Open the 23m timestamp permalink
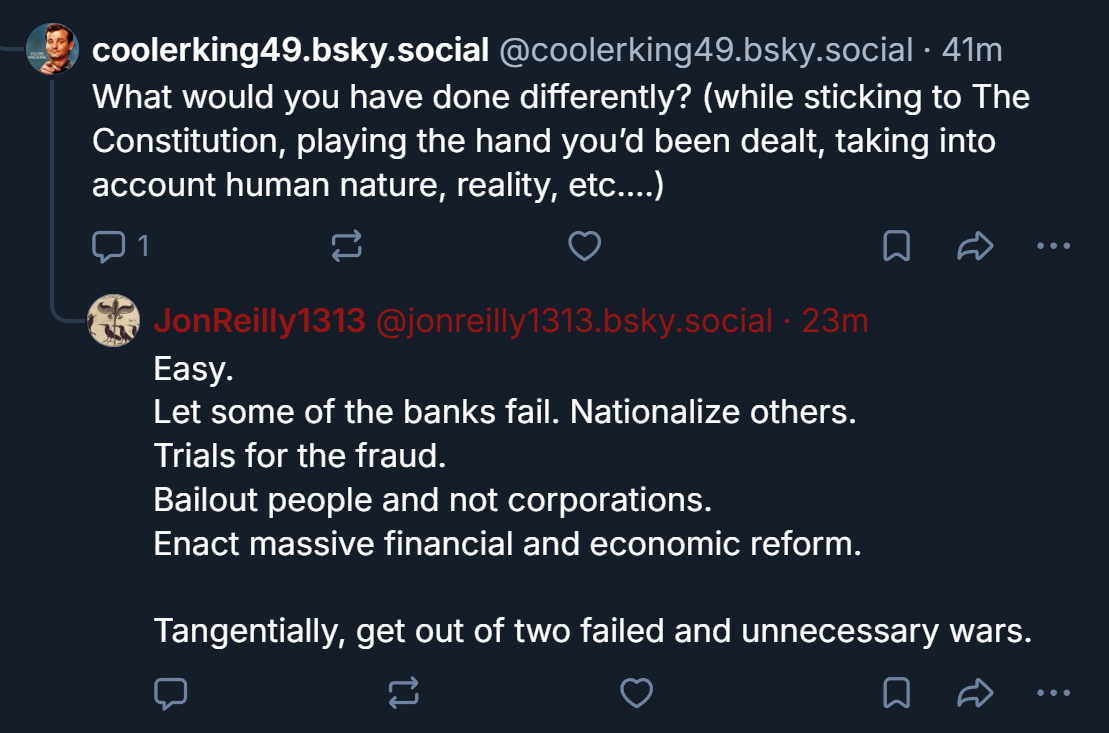The height and width of the screenshot is (733, 1109). [x=835, y=321]
